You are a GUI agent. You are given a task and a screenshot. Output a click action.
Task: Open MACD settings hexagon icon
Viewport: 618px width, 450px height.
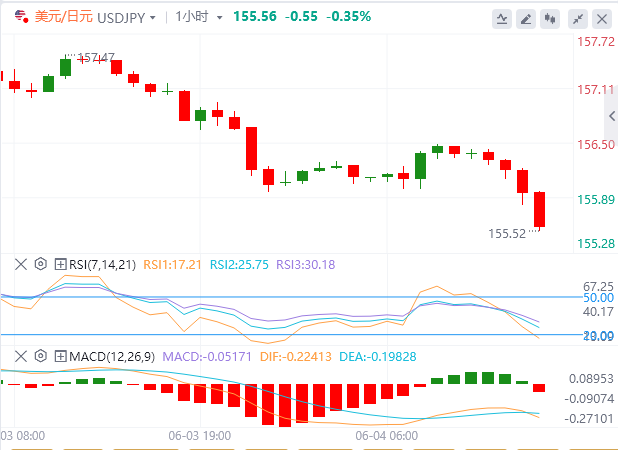click(x=41, y=356)
